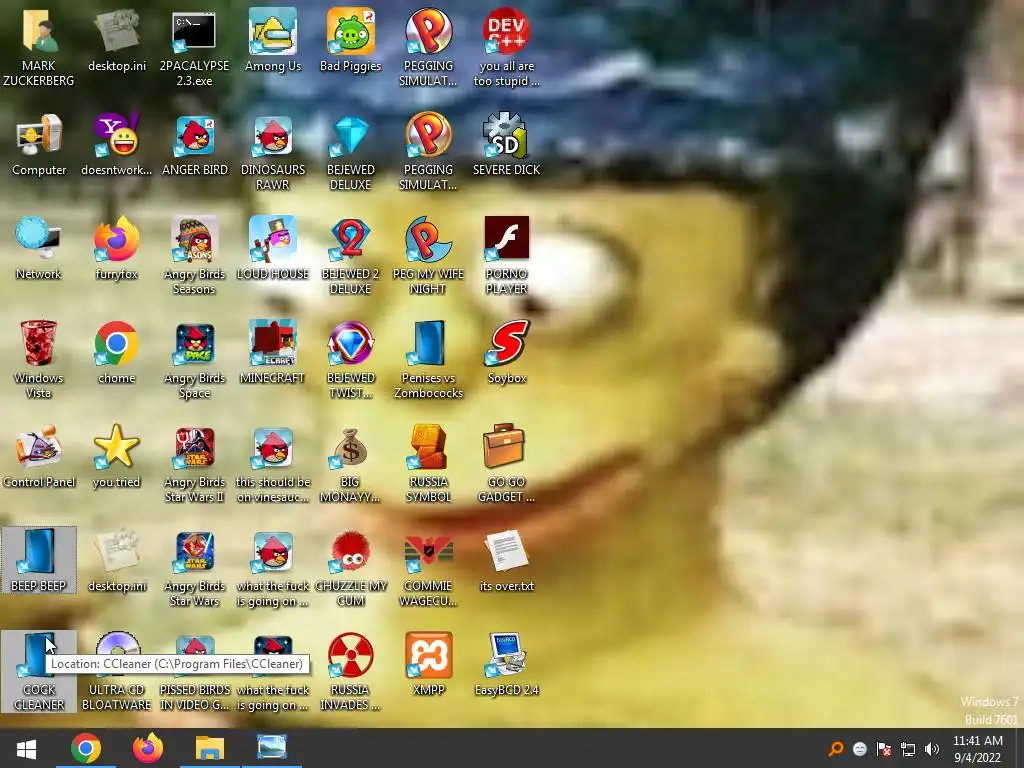Open the Action Center flag tray icon
Screen dimensions: 1024x768
pos(884,749)
